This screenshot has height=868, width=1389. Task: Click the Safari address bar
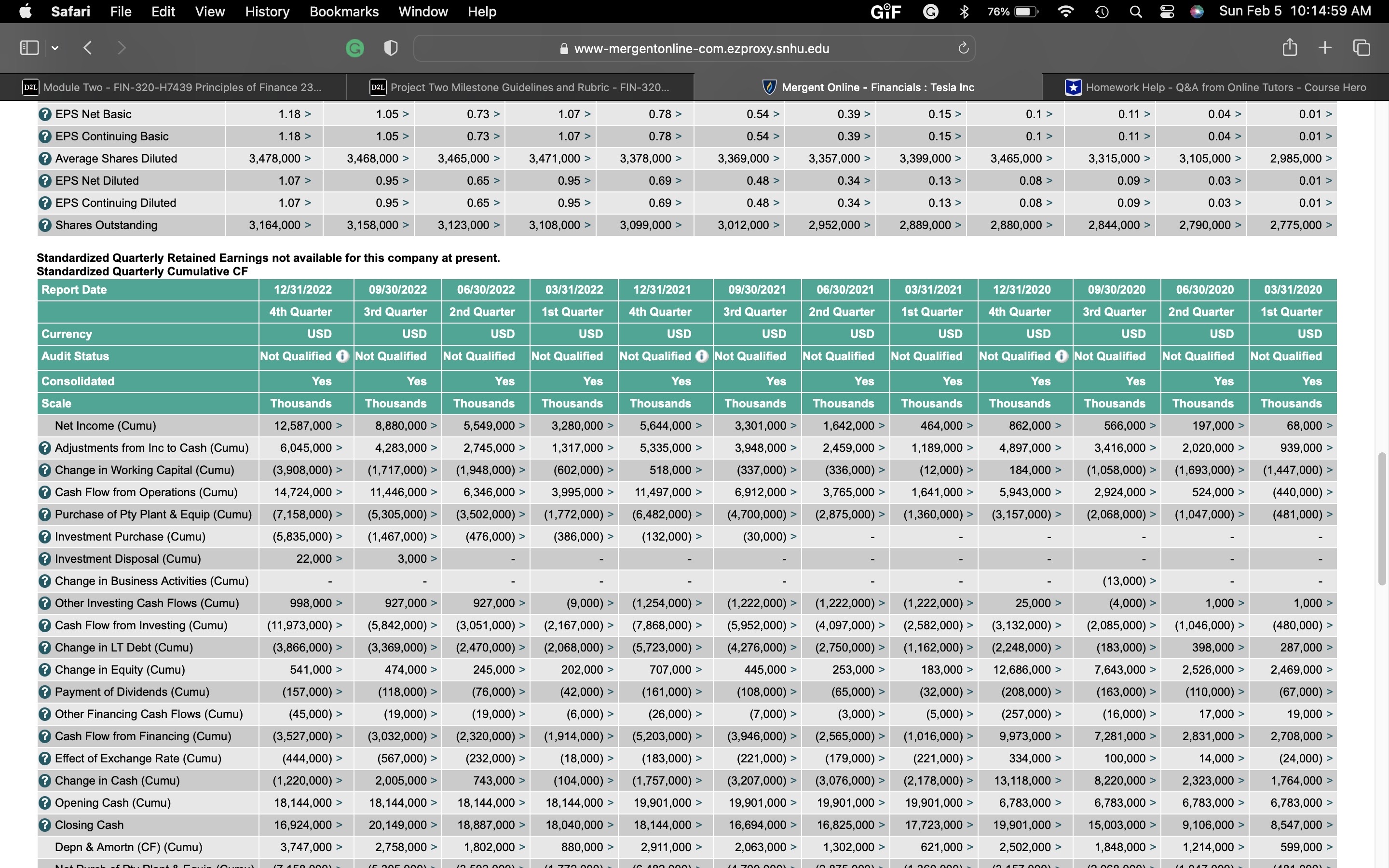694,48
